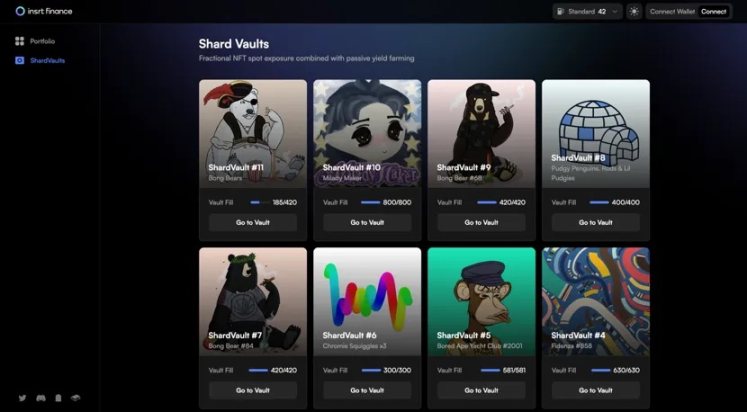The width and height of the screenshot is (747, 412).
Task: Click the insrt Finance logo
Action: tap(44, 11)
